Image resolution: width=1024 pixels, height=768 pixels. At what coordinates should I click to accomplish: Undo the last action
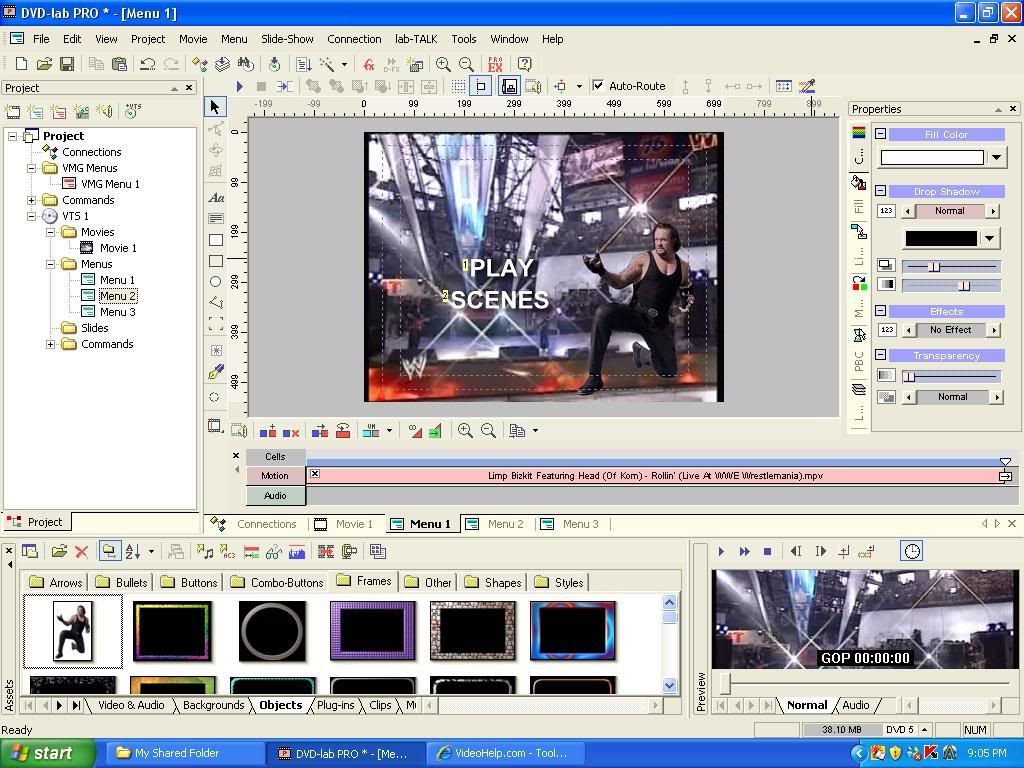pos(148,64)
